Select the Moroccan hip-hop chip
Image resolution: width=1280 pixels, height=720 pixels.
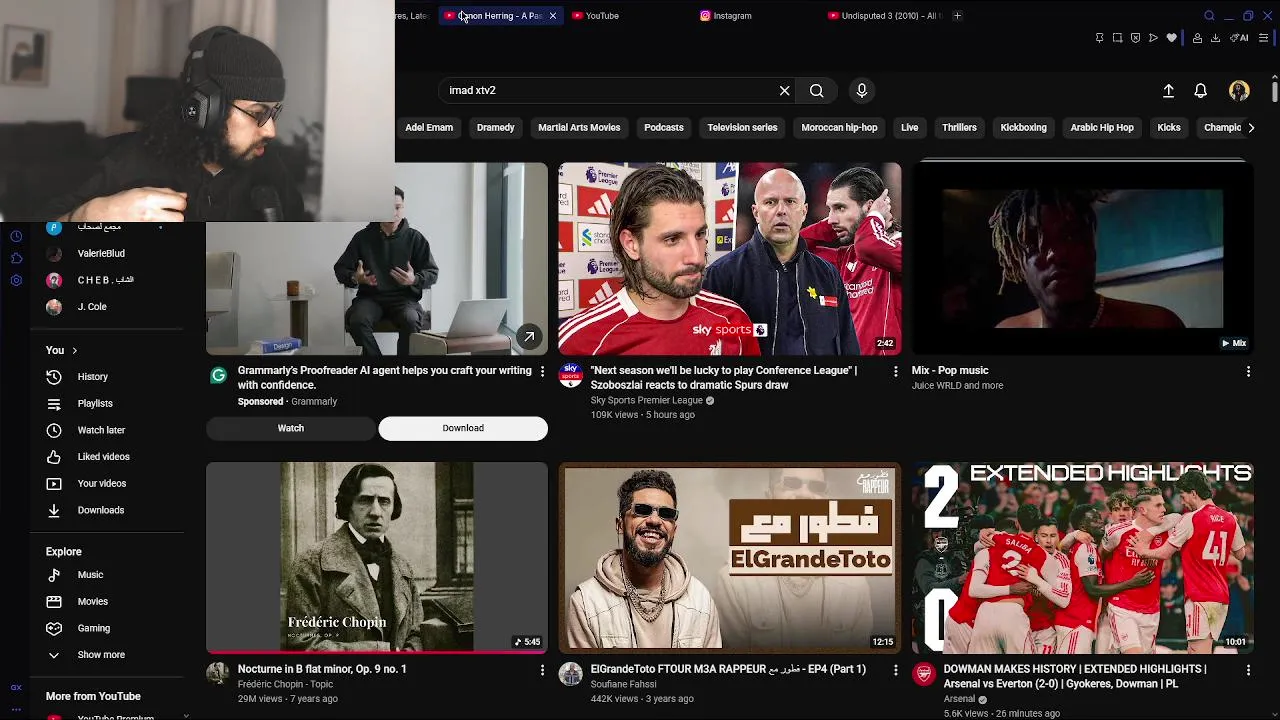(839, 128)
